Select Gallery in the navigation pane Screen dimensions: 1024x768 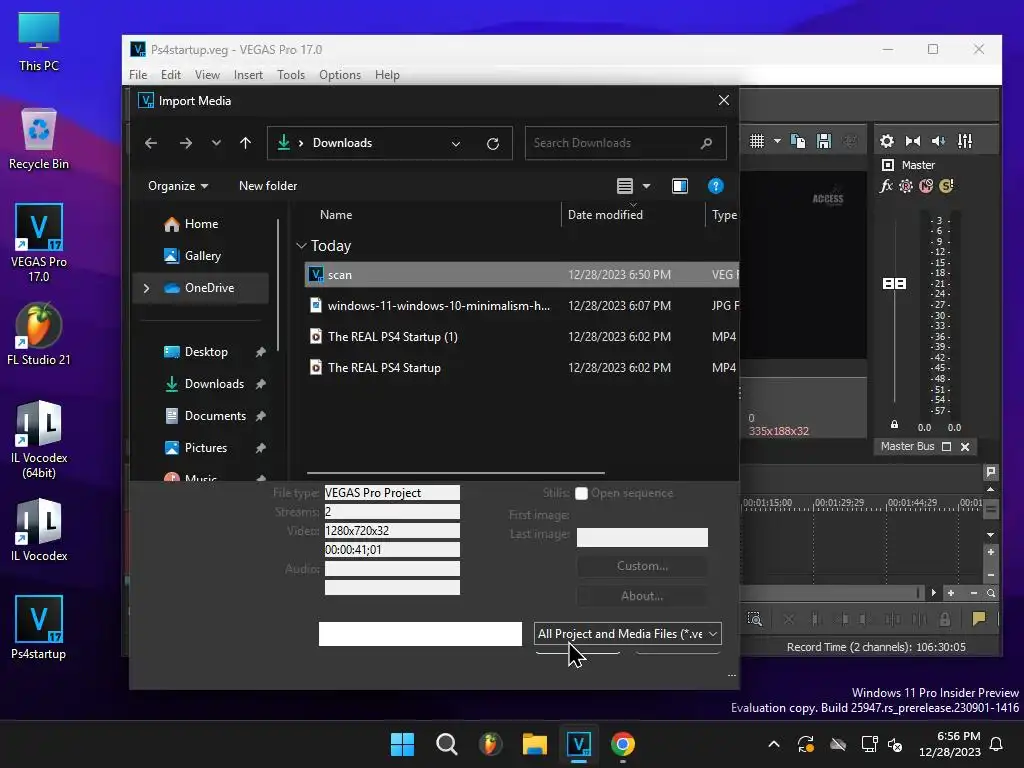(200, 256)
